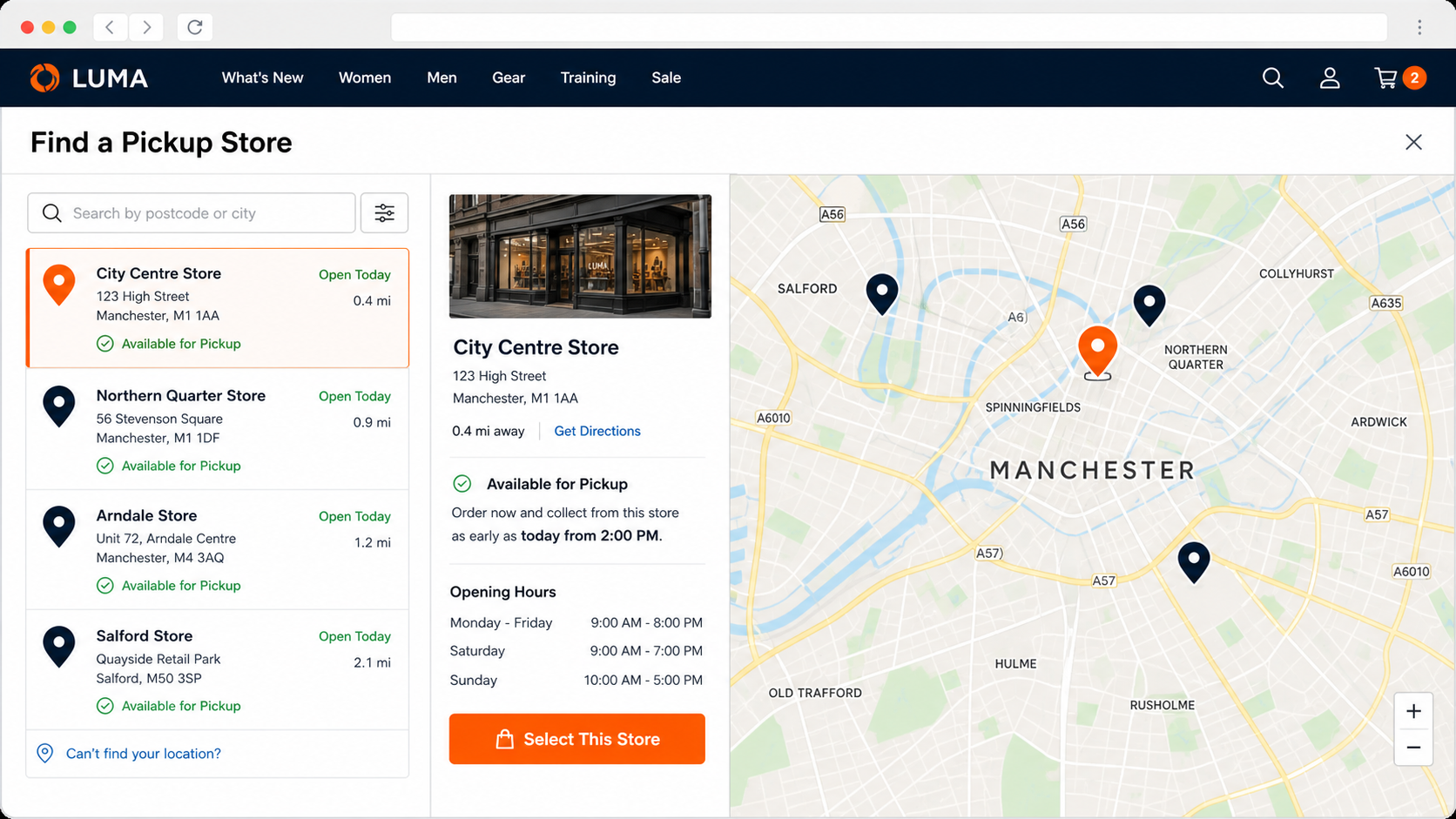
Task: Click the Search by postcode or city field
Action: 192,213
